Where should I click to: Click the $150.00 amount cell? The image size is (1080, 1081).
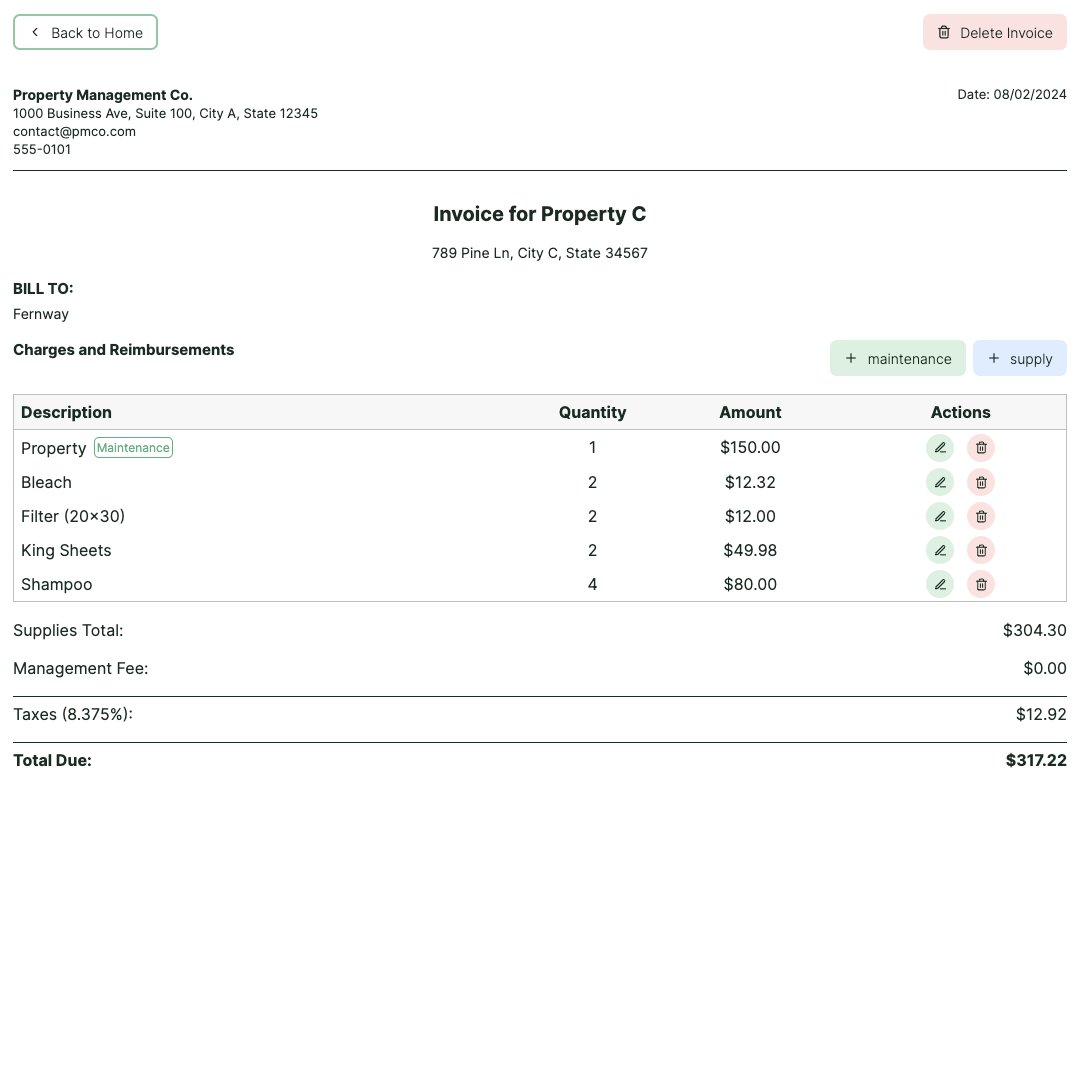[x=750, y=447]
